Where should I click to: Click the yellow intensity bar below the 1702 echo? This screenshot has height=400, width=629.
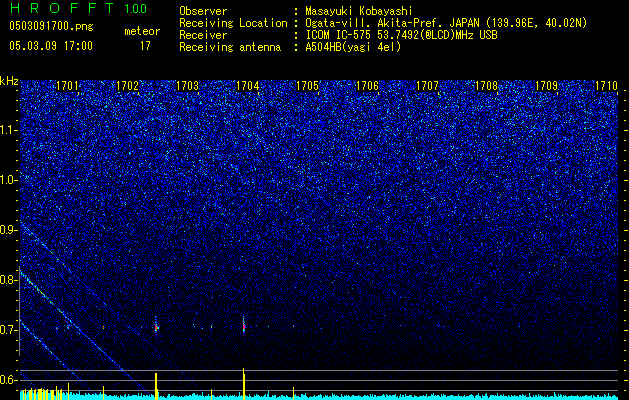(x=156, y=386)
